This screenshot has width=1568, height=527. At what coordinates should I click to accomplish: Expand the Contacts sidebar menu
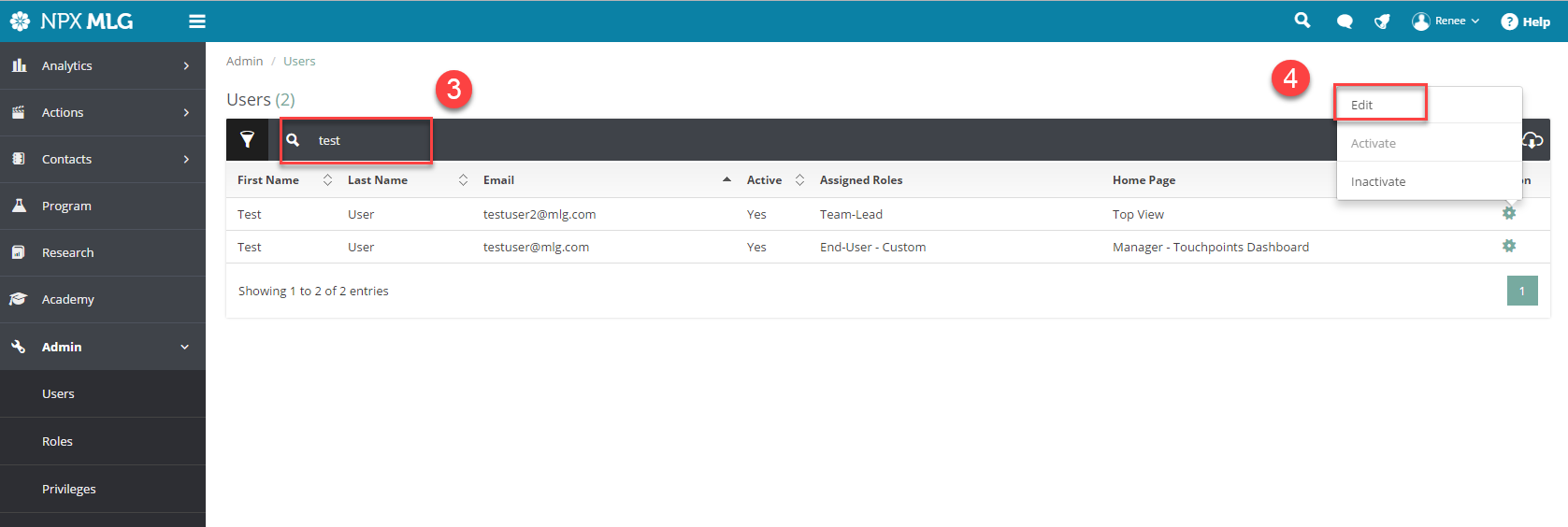103,159
